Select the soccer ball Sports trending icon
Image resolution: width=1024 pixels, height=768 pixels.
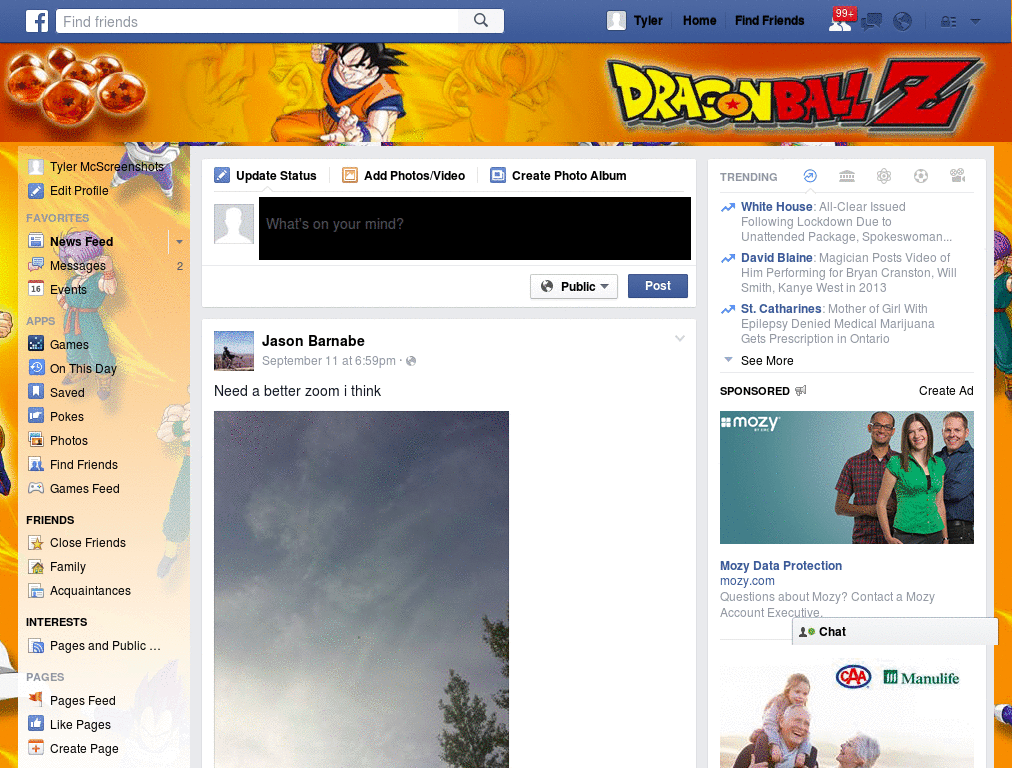click(x=921, y=176)
